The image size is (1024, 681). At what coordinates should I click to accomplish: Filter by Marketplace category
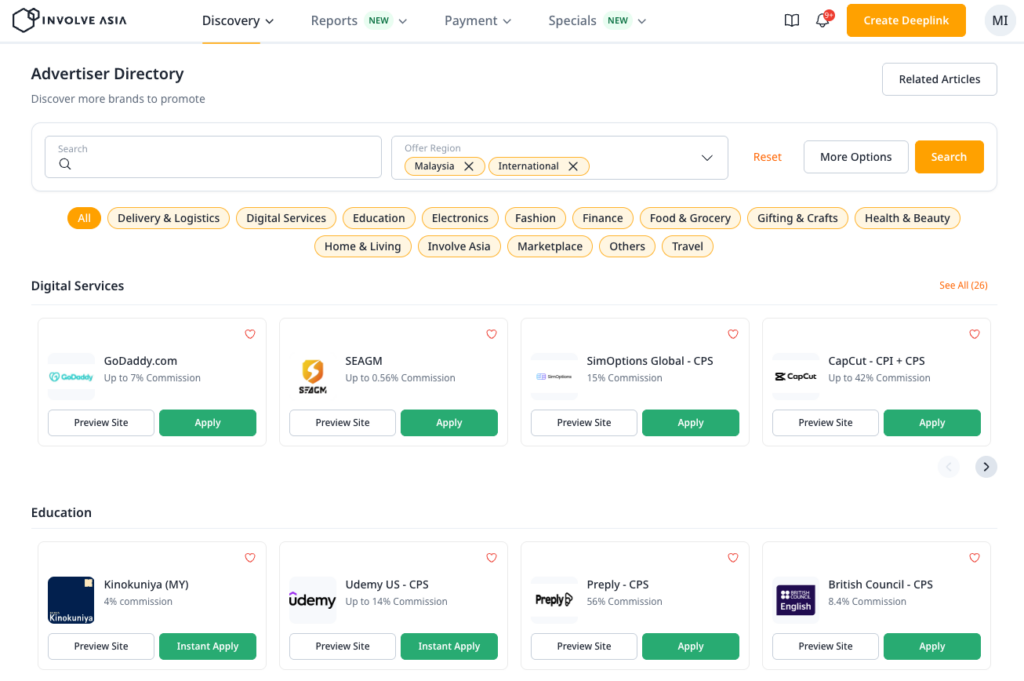tap(550, 246)
